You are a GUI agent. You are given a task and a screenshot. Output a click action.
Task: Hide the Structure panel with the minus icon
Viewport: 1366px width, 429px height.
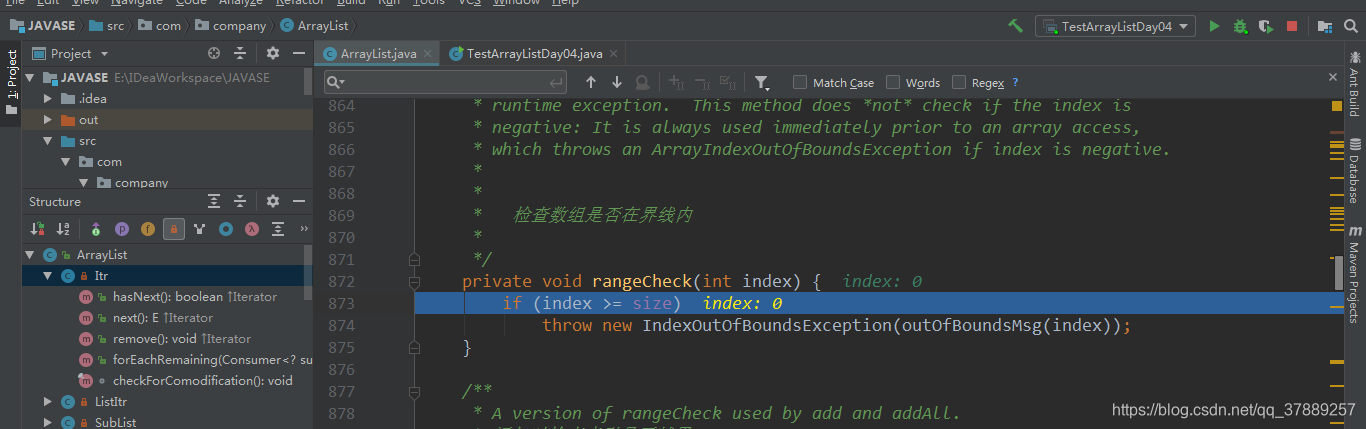tap(298, 201)
